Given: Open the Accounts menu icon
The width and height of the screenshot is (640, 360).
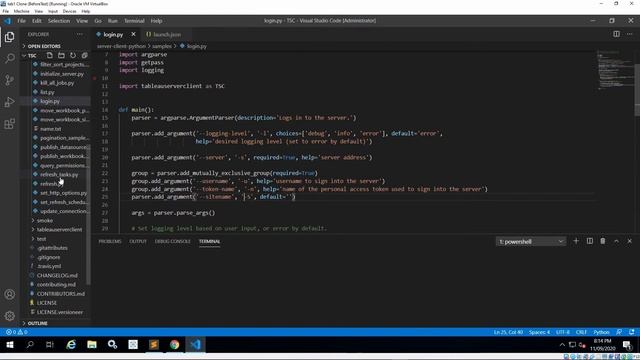Looking at the screenshot, I should click(x=9, y=294).
